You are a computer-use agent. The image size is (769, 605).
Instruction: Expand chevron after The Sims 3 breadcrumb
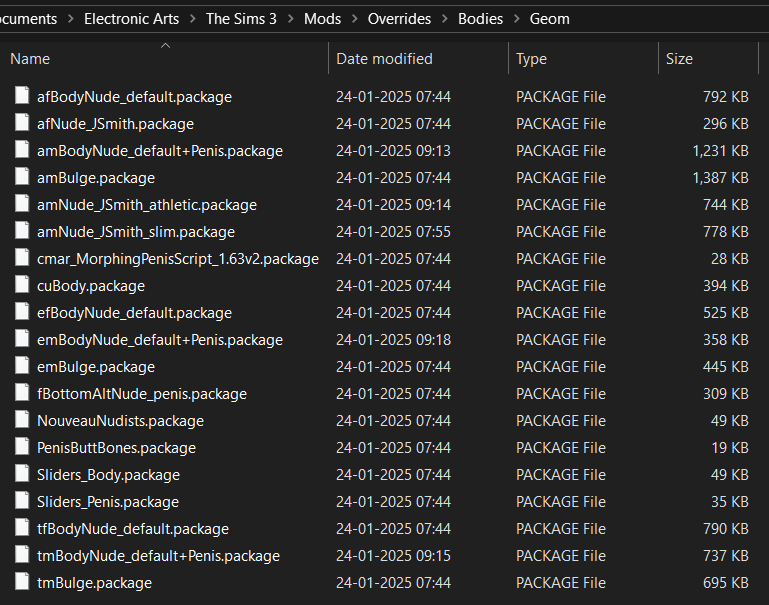click(291, 19)
